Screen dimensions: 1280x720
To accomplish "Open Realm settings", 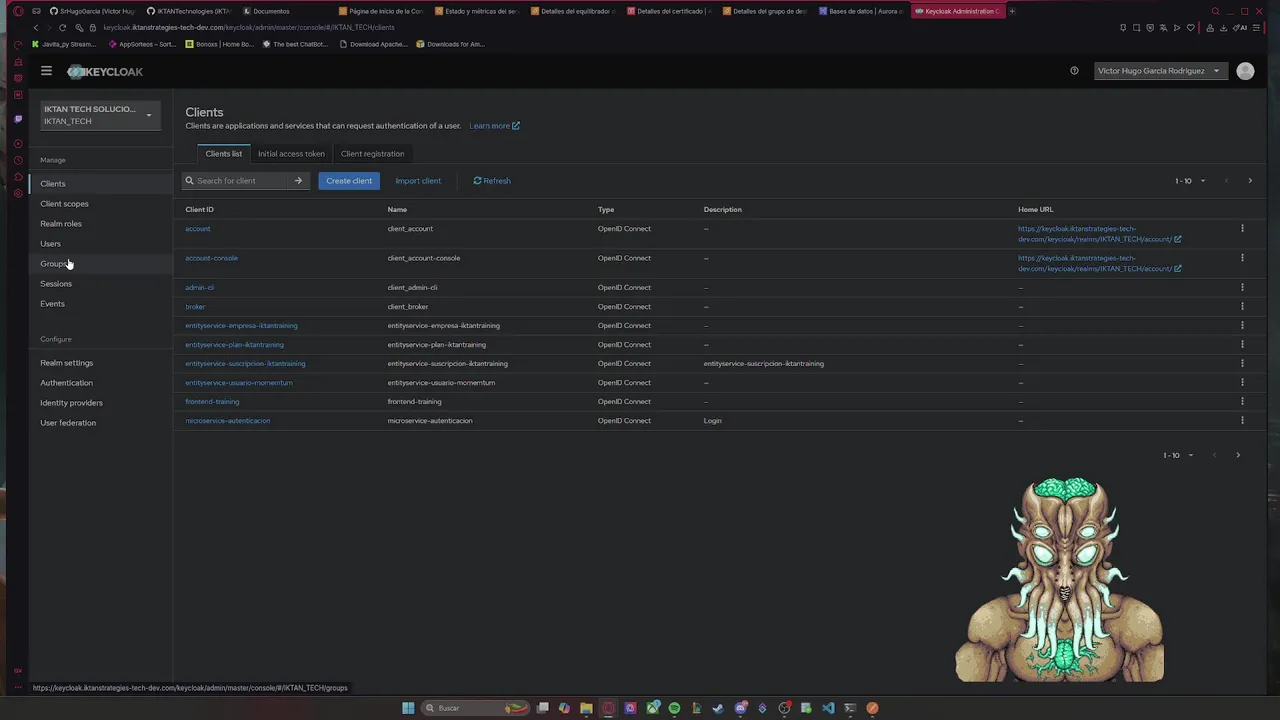I will 66,363.
